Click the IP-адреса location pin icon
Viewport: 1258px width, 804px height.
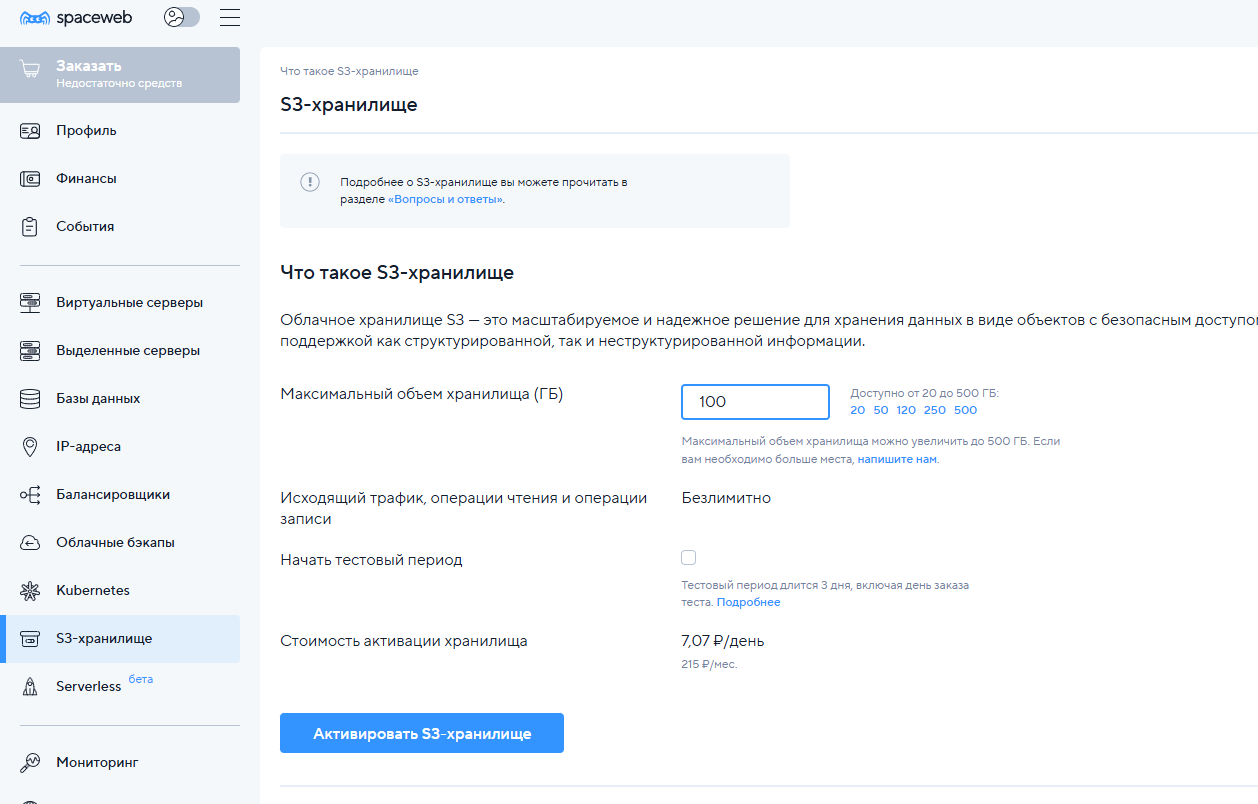30,447
